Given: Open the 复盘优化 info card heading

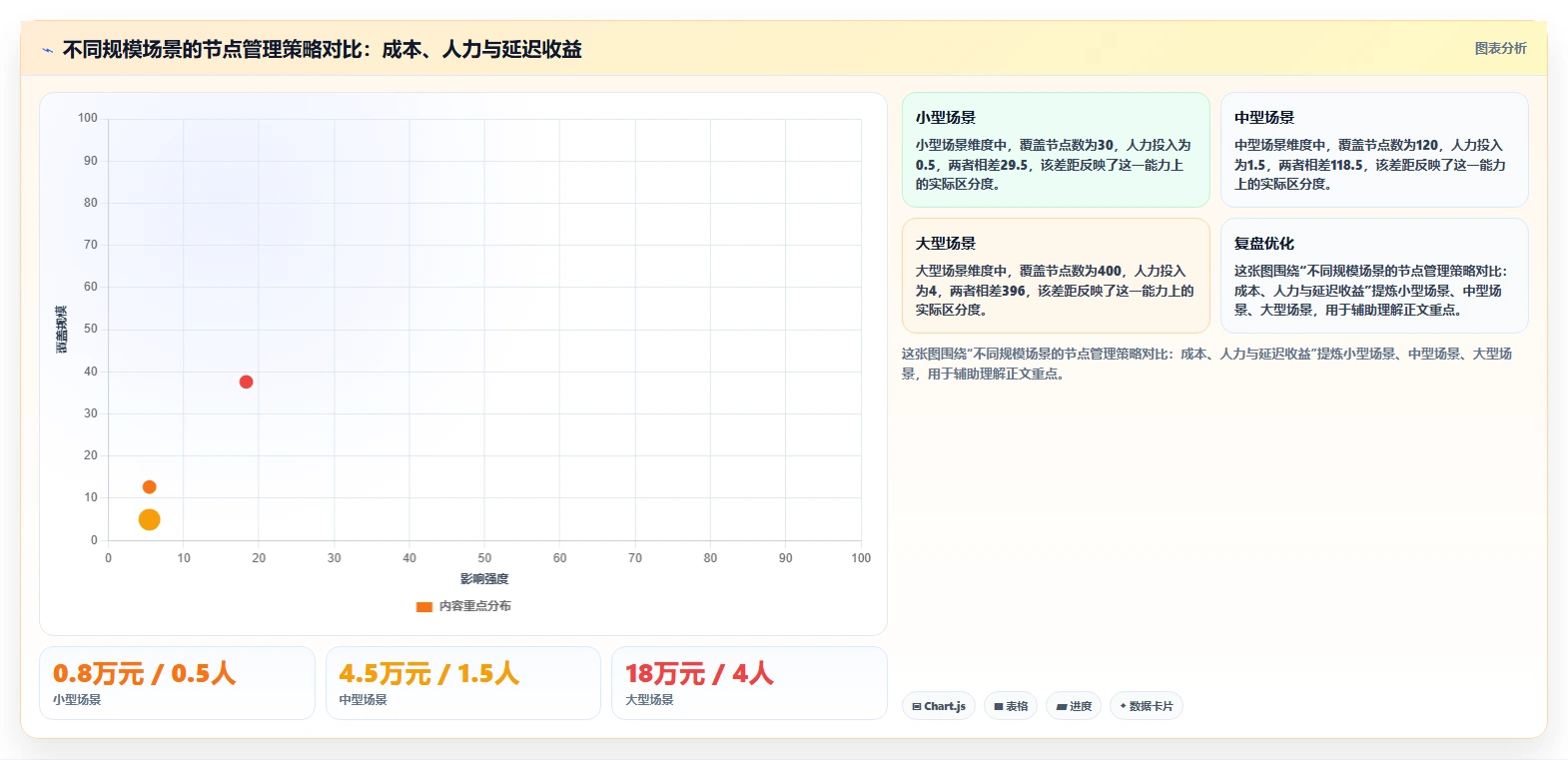Looking at the screenshot, I should point(1264,244).
